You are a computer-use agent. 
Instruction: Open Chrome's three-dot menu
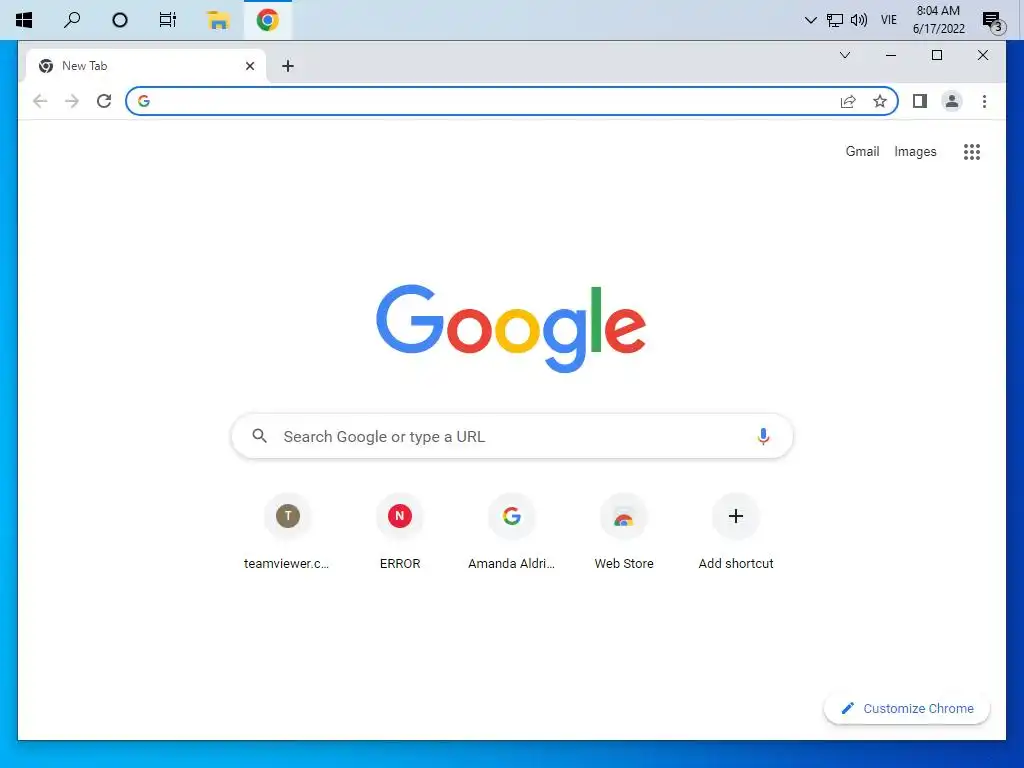[984, 101]
